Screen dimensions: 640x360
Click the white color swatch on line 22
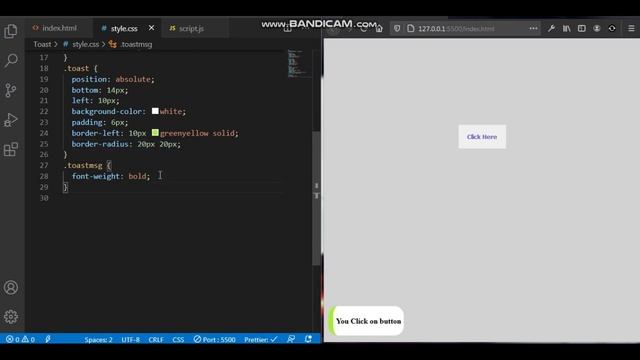[x=155, y=111]
